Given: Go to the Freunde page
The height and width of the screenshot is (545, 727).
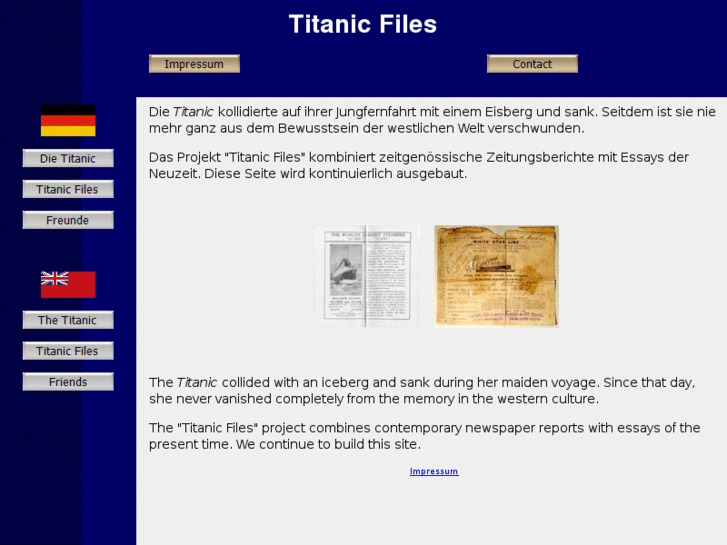Looking at the screenshot, I should [x=68, y=220].
